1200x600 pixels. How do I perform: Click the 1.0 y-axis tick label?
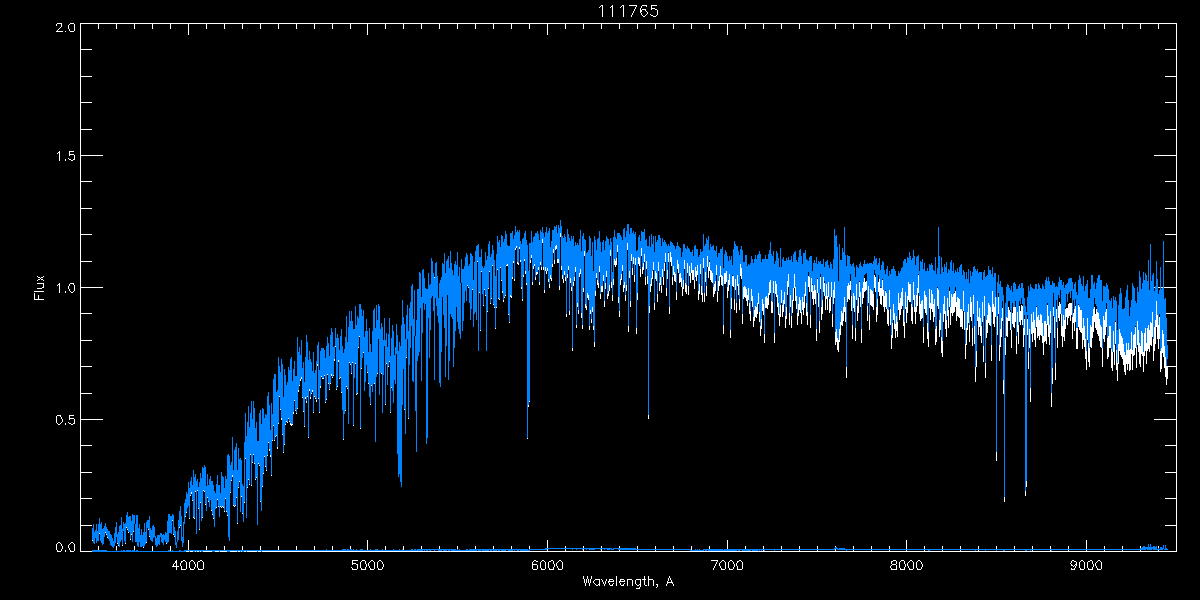66,288
